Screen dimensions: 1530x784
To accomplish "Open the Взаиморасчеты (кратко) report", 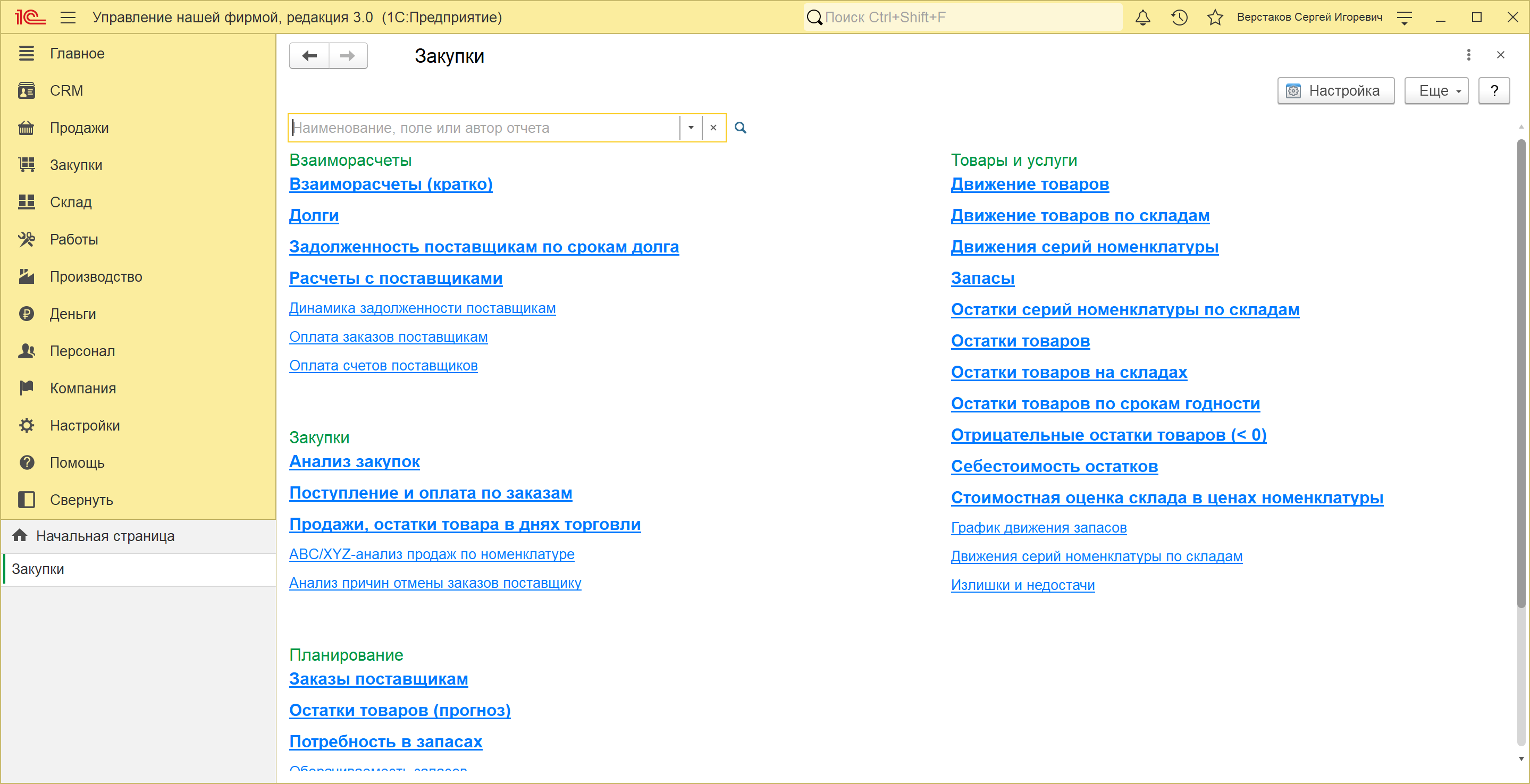I will pyautogui.click(x=391, y=184).
